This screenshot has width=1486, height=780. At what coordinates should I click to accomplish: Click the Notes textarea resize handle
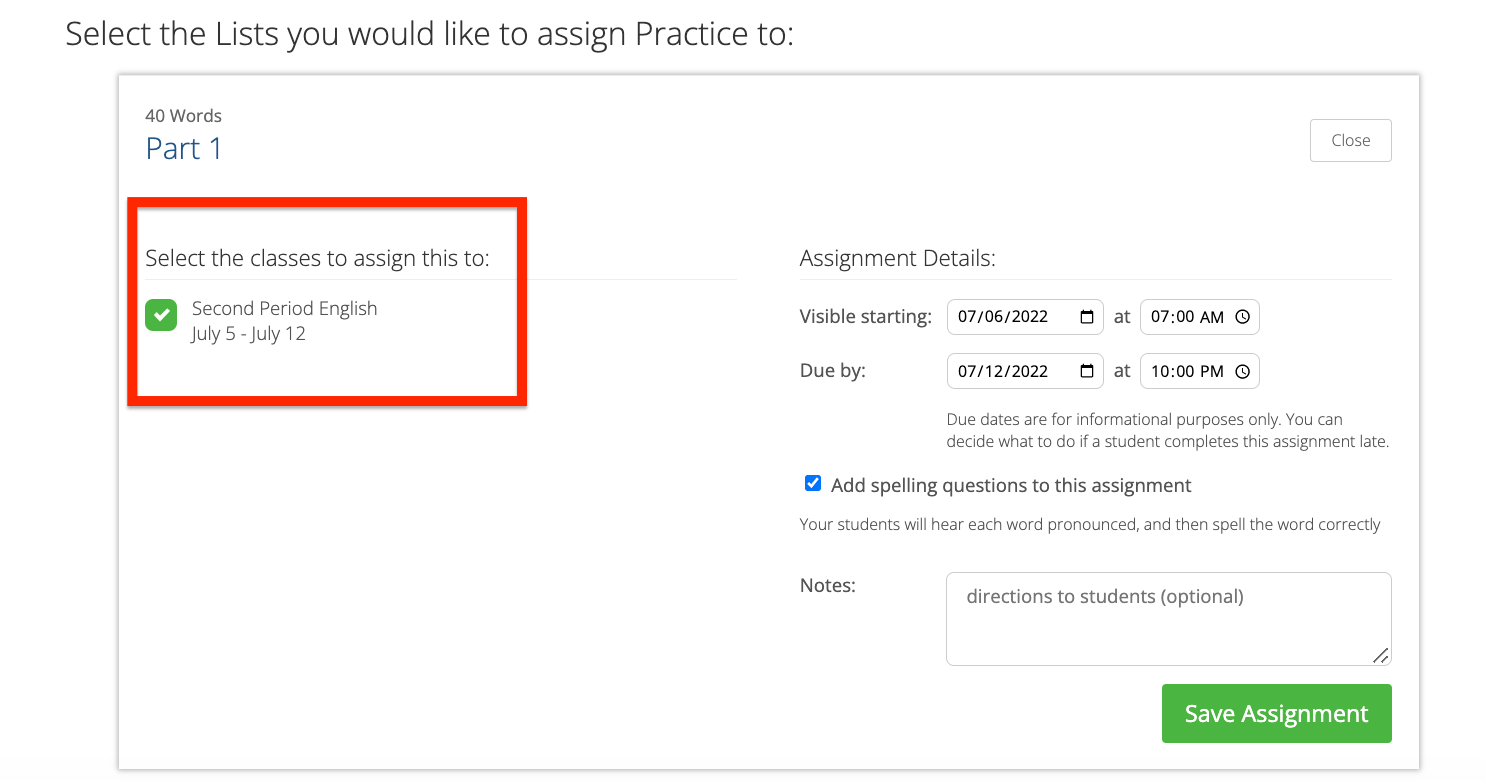[x=1383, y=657]
